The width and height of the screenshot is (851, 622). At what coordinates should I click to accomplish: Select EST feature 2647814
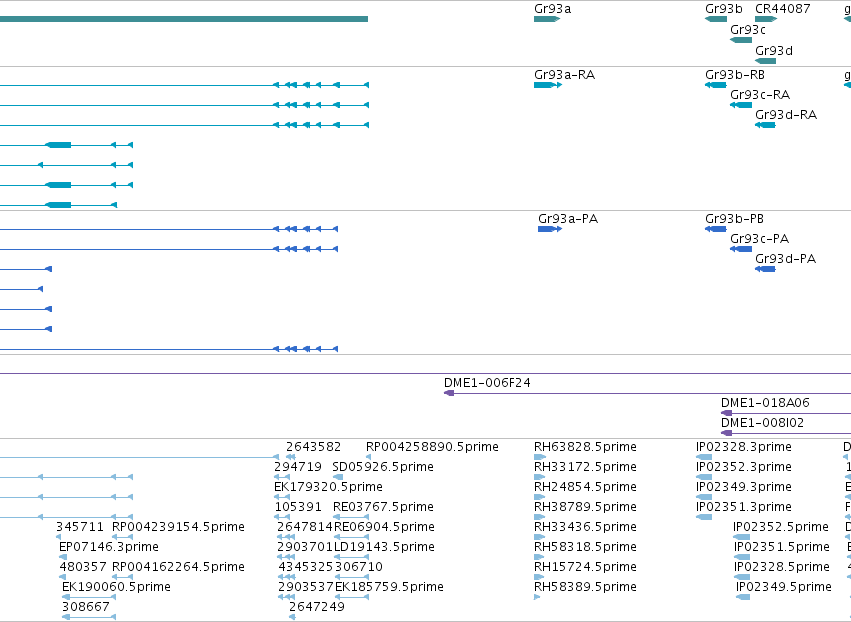click(x=286, y=537)
